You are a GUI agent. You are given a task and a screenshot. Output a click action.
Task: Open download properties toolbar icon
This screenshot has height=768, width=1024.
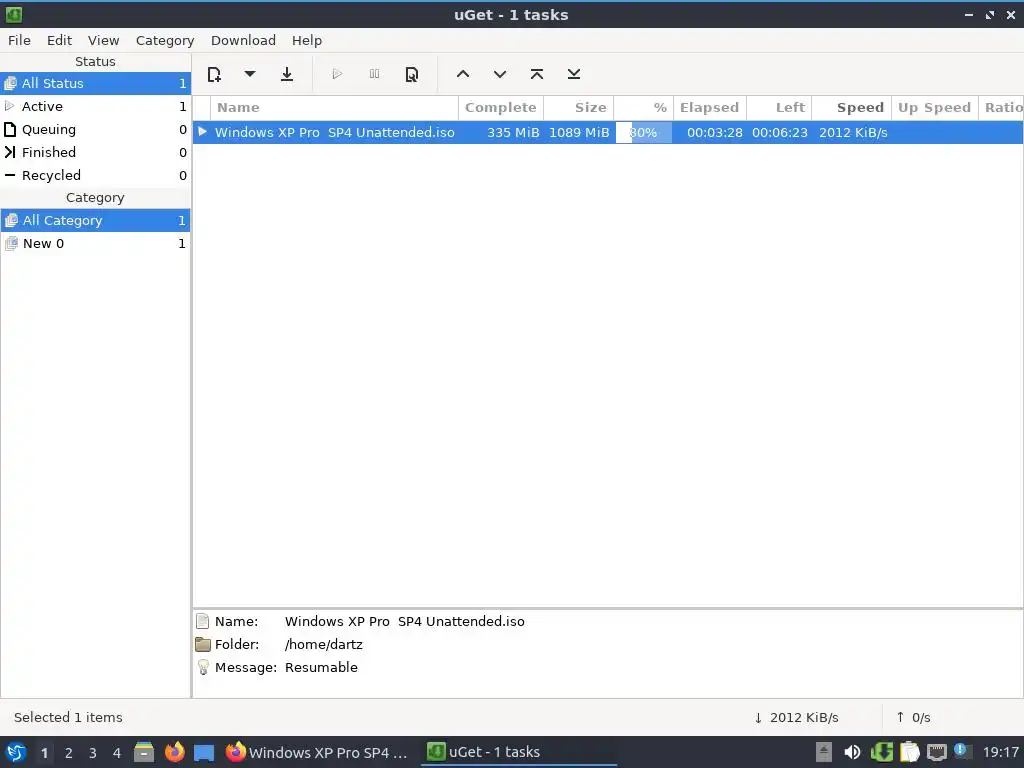pyautogui.click(x=411, y=74)
